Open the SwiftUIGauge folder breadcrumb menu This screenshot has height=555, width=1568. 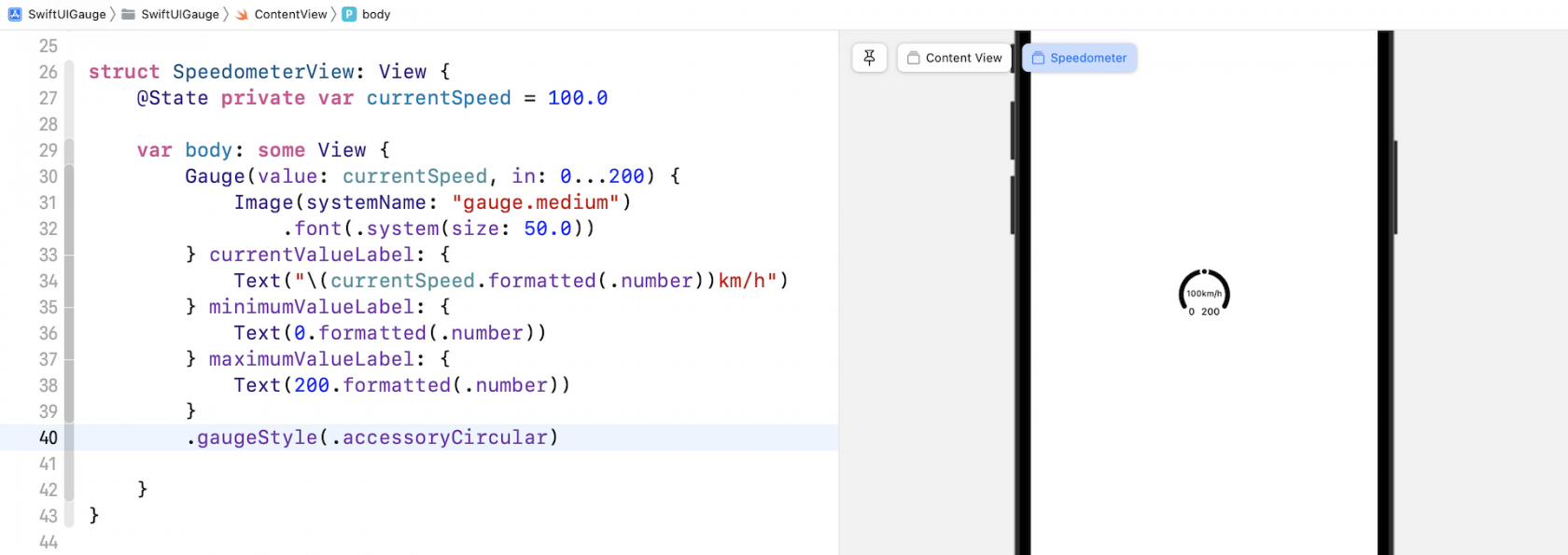pos(180,14)
